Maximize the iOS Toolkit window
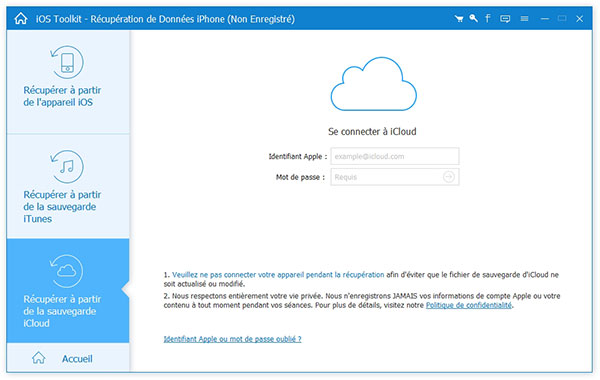 coord(562,18)
